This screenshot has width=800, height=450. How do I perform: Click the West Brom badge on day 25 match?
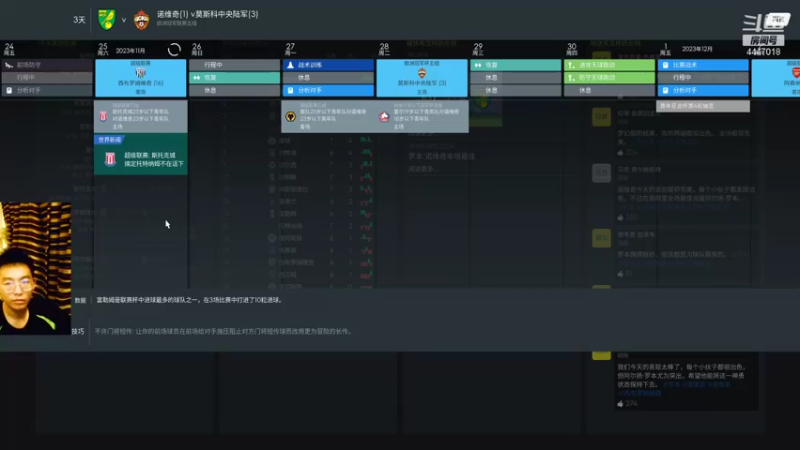141,73
